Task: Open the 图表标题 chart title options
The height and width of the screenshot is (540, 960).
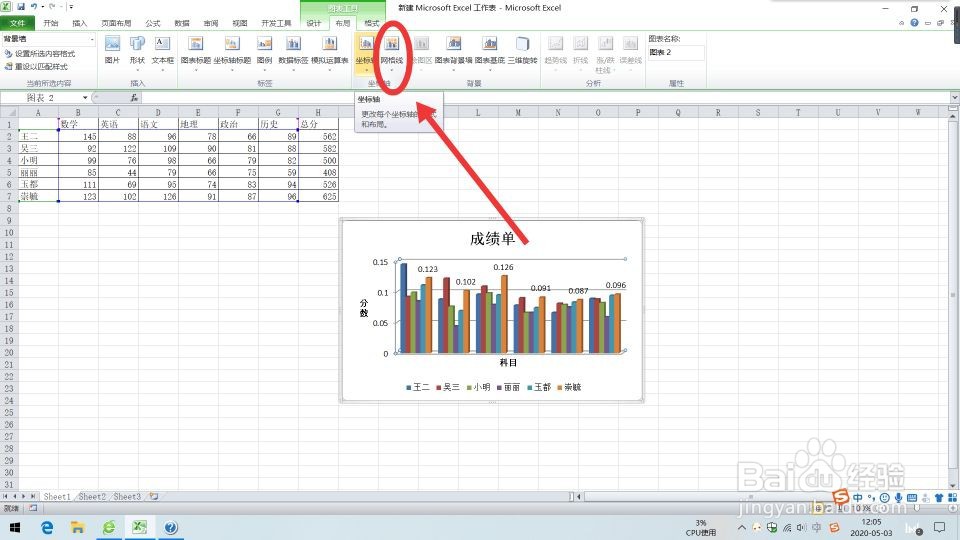Action: point(196,52)
